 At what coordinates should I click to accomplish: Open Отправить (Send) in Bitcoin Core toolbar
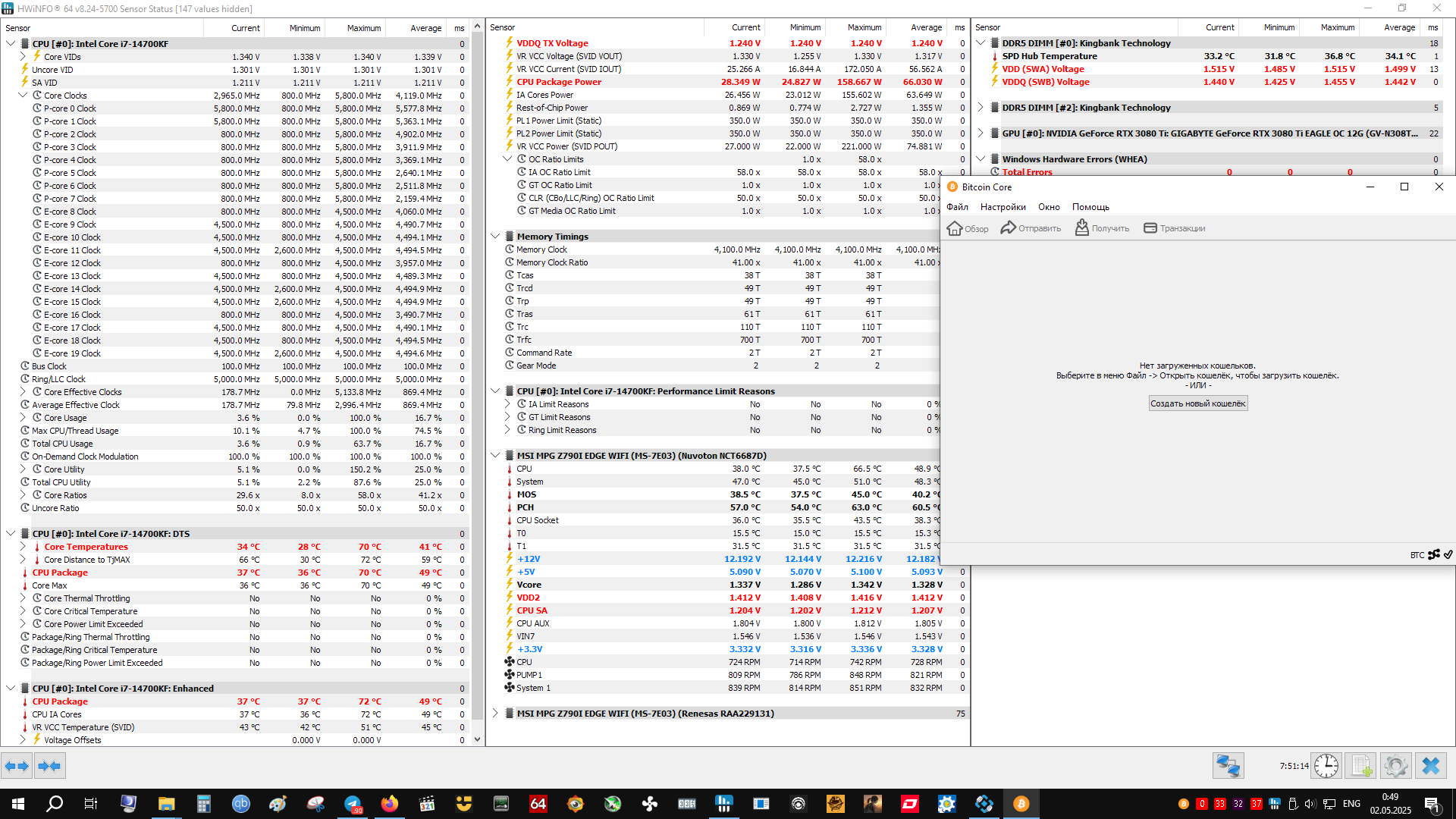click(1031, 228)
